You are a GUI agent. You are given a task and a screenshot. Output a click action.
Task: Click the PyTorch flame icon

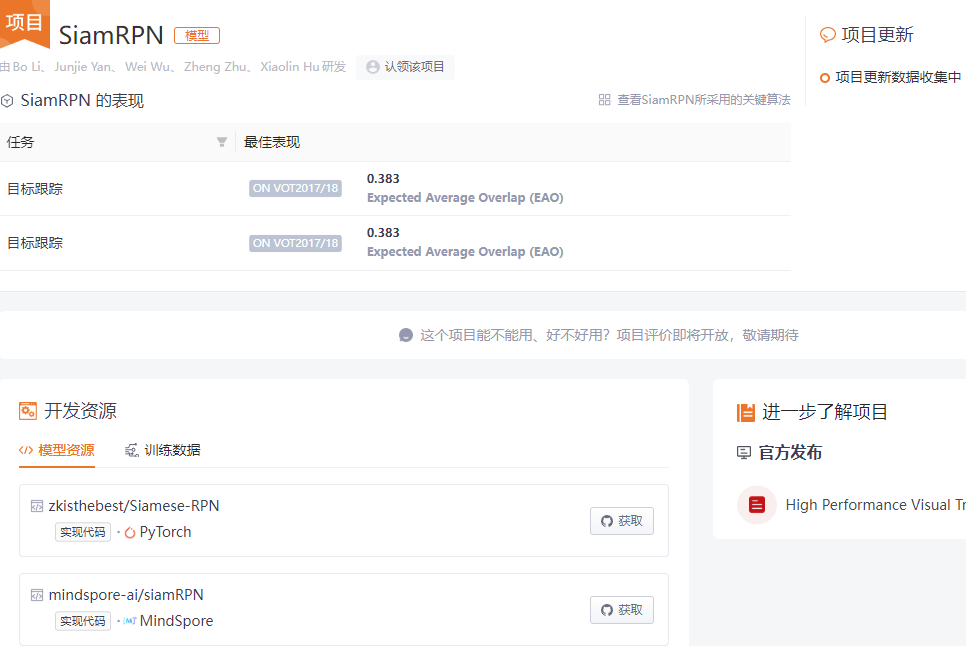pyautogui.click(x=130, y=533)
